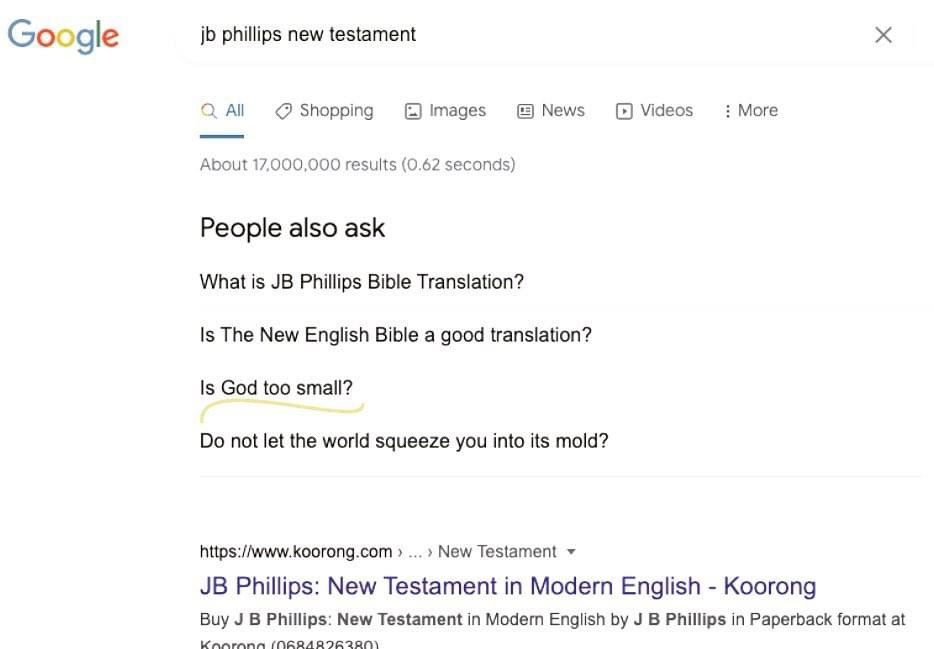Click the magnifier icon beside All
934x649 pixels.
pyautogui.click(x=208, y=111)
